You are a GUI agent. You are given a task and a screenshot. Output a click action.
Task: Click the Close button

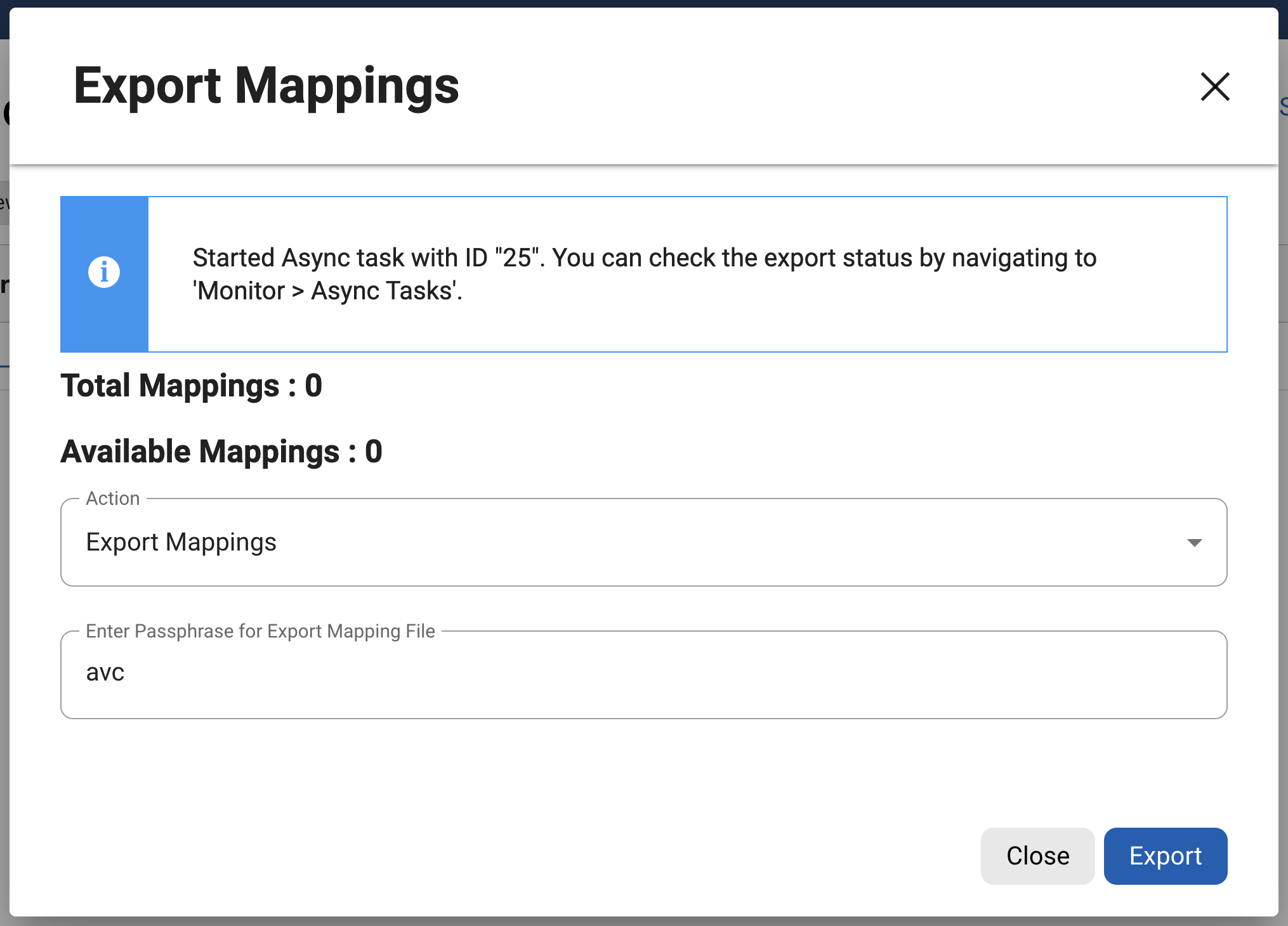1037,856
